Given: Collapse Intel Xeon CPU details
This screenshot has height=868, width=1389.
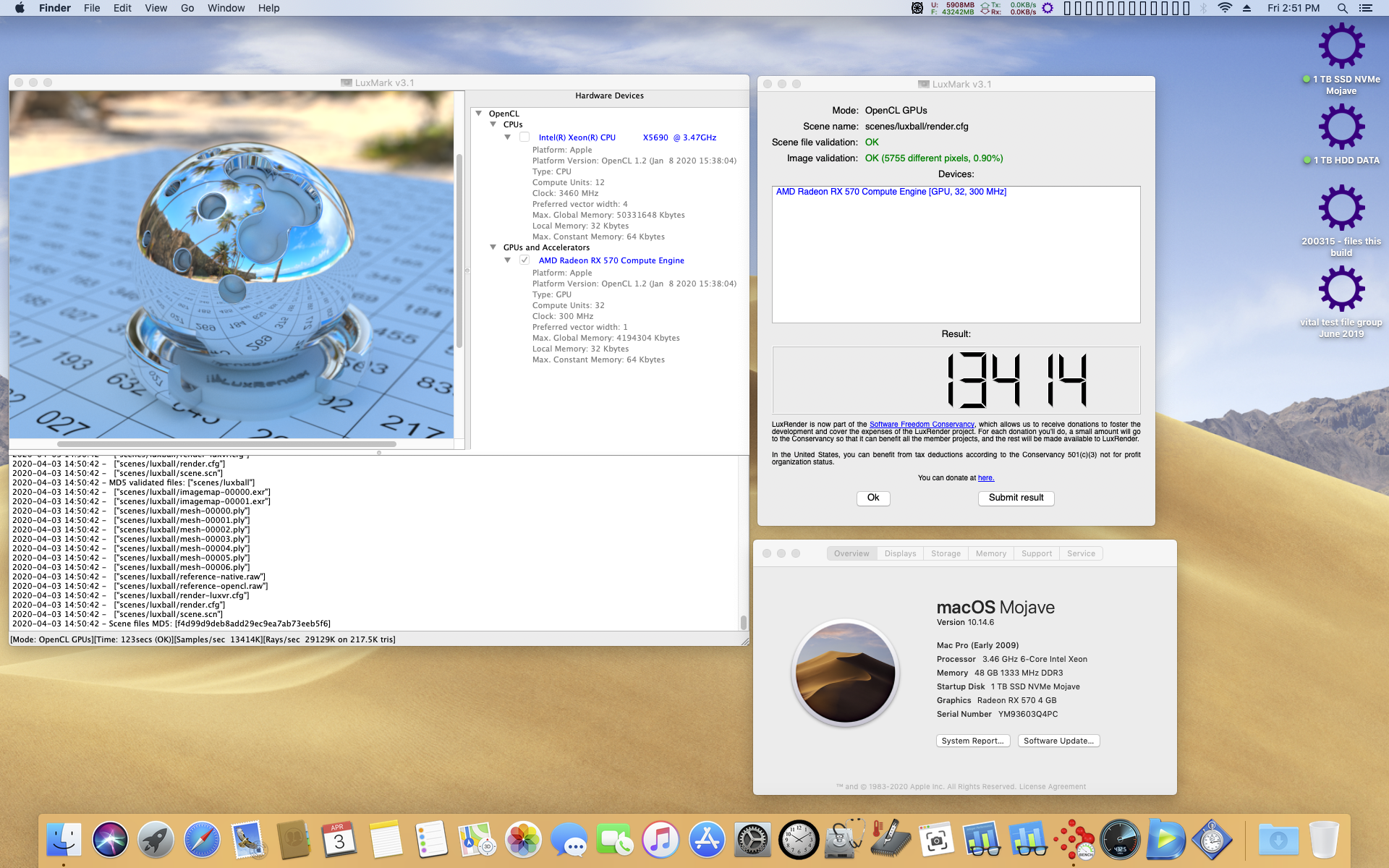Looking at the screenshot, I should [508, 137].
